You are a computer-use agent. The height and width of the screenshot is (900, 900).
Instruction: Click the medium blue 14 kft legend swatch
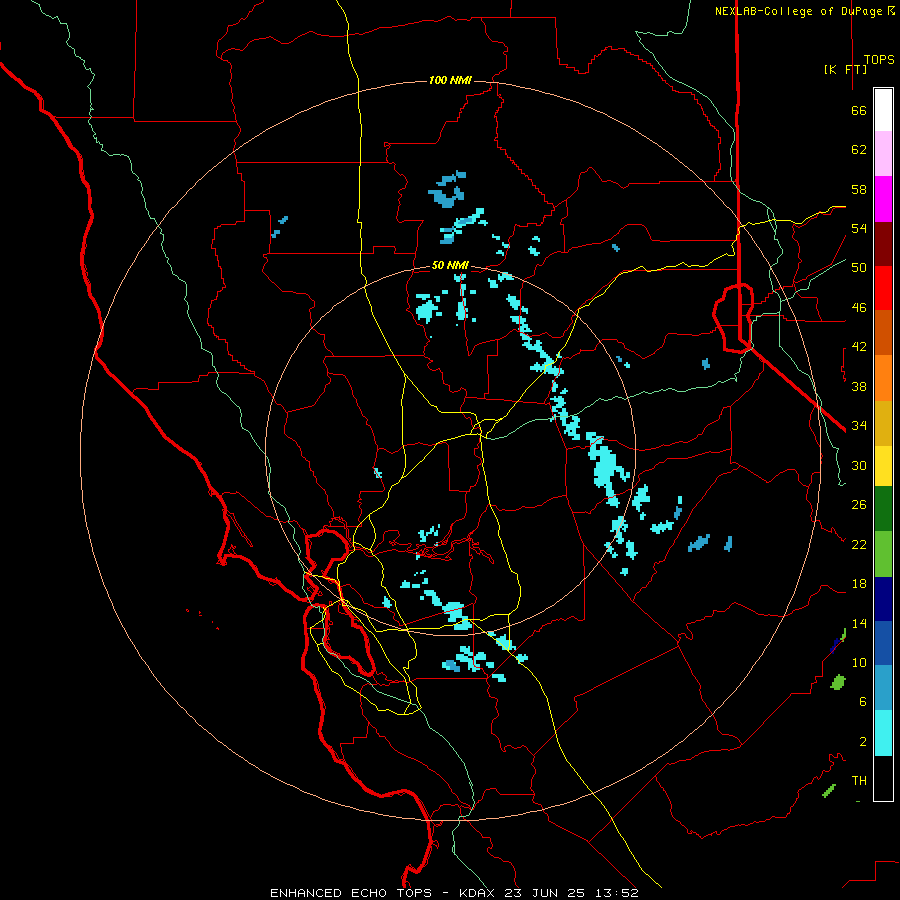(883, 643)
